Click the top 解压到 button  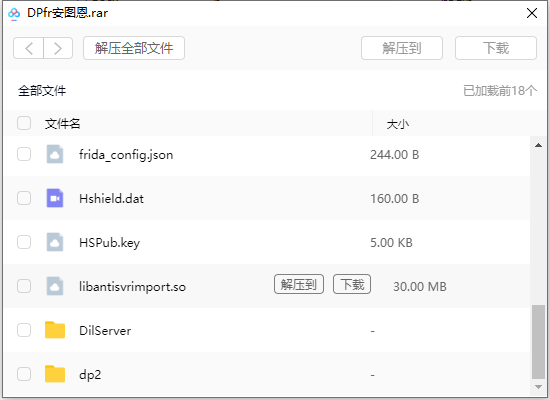tap(402, 48)
